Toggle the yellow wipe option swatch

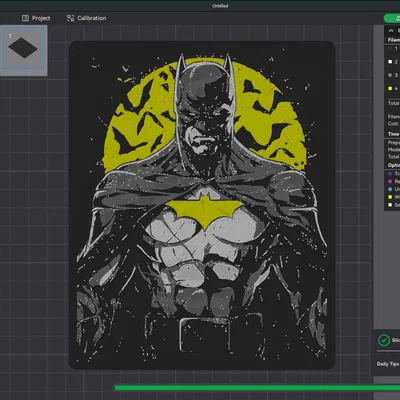[x=390, y=197]
